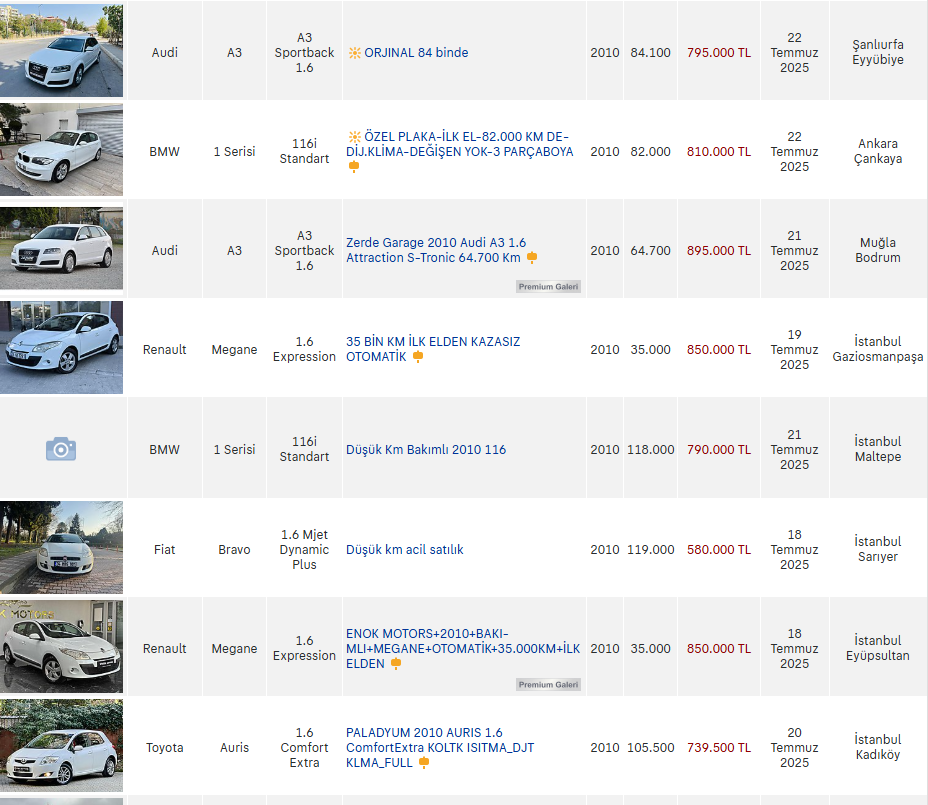Open the Düşük Km Bakımlı 2010 116 listing
Image resolution: width=928 pixels, height=805 pixels.
coord(426,450)
